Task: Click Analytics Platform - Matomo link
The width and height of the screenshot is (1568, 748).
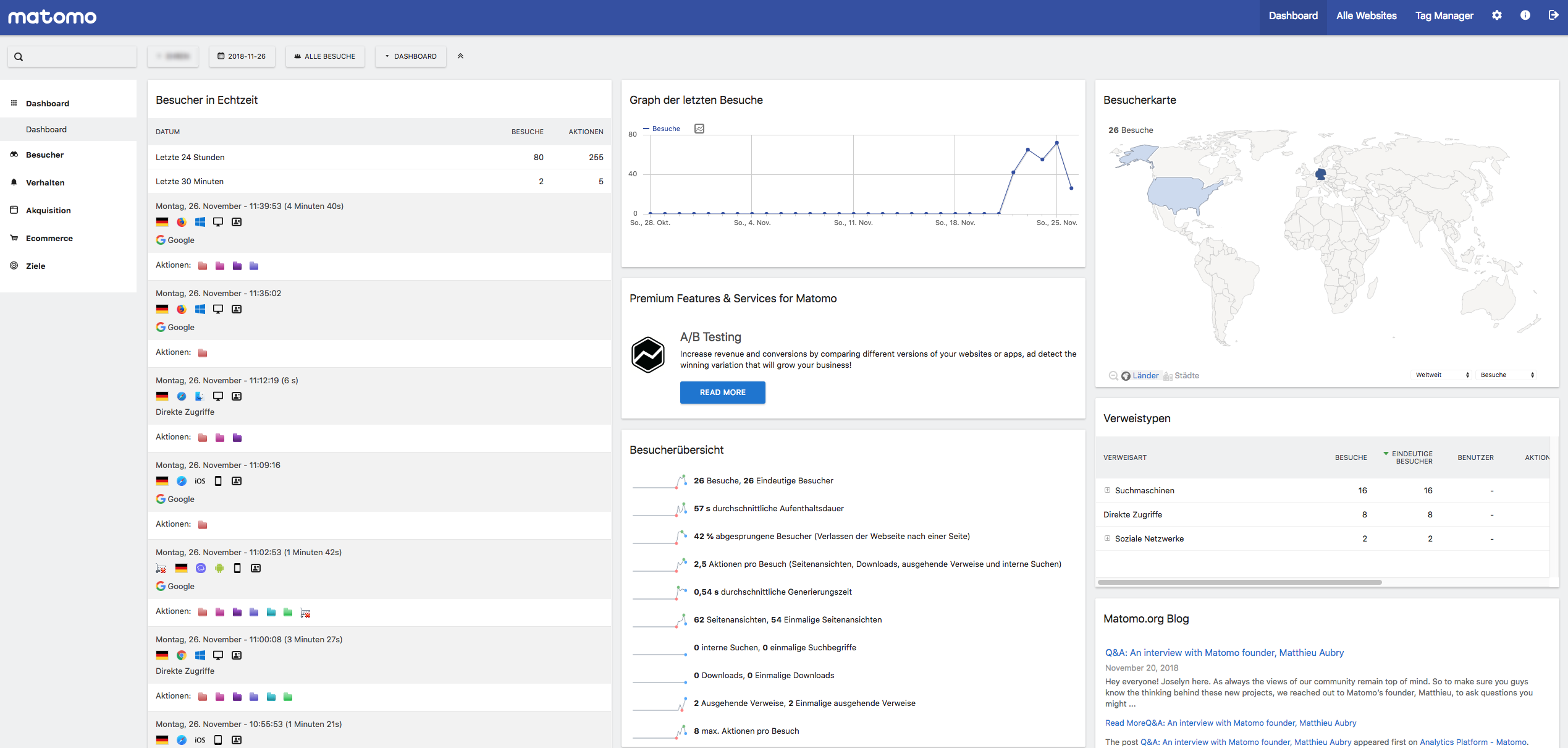Action: (x=1473, y=742)
